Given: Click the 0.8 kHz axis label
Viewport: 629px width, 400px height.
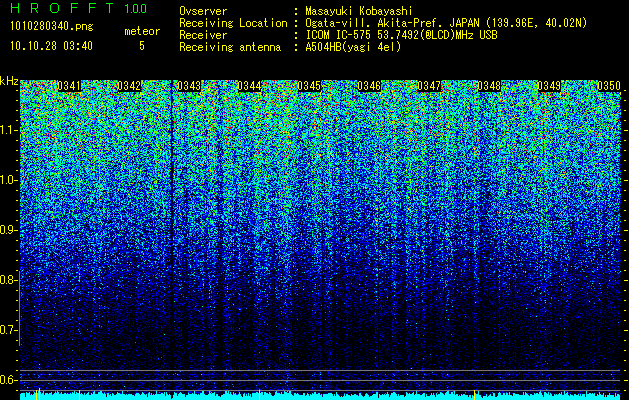Looking at the screenshot, I should pos(8,280).
